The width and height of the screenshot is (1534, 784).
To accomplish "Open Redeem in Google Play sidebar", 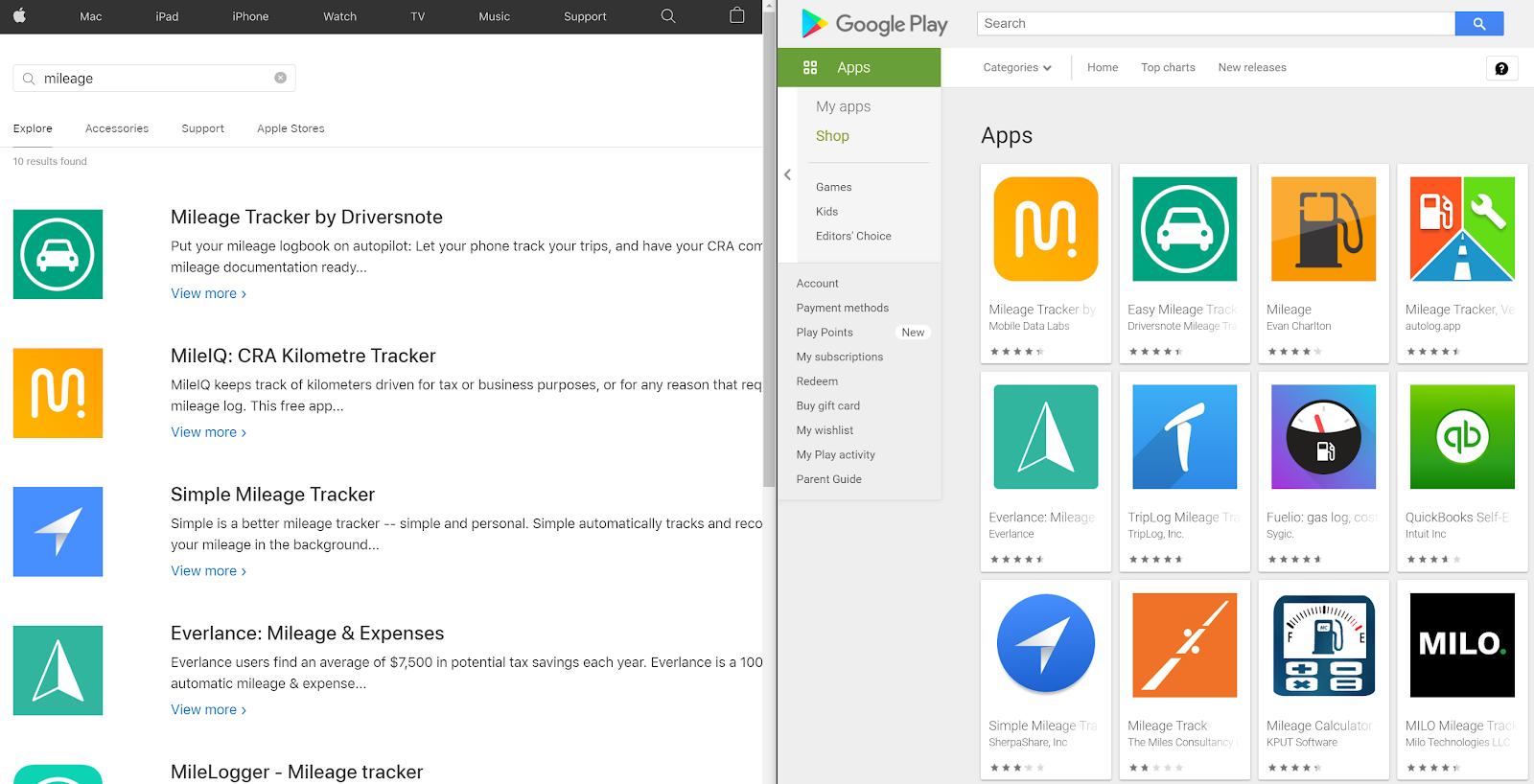I will (817, 381).
